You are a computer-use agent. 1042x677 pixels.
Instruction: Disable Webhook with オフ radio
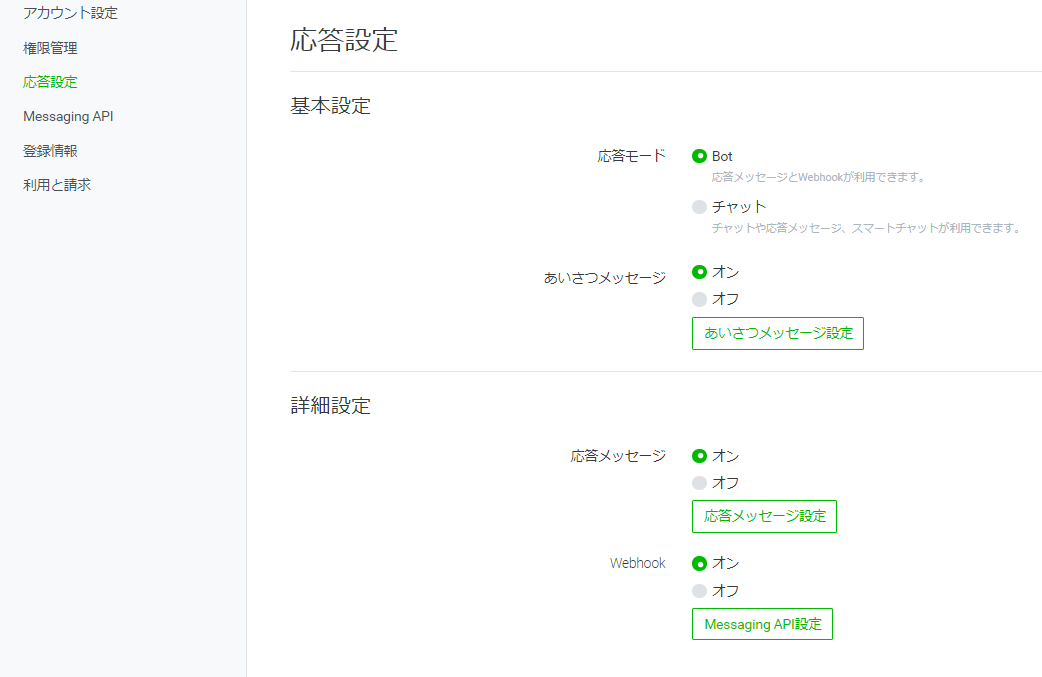(x=699, y=591)
